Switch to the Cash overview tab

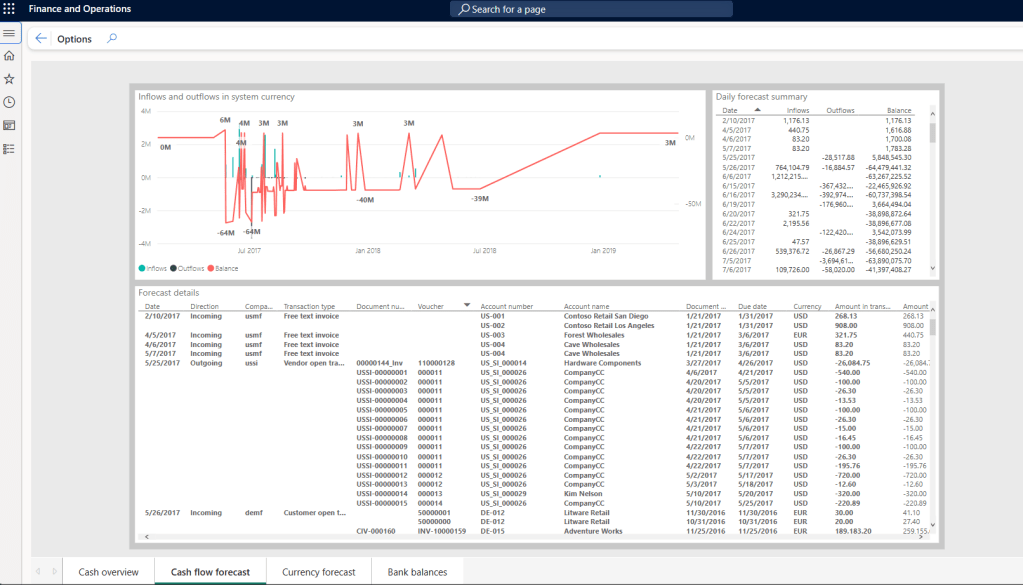coord(108,572)
